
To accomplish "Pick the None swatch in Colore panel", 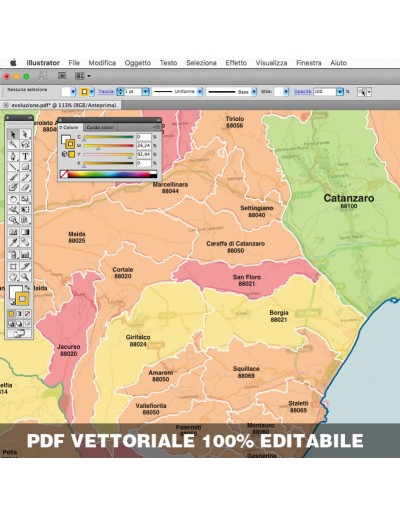I will (64, 174).
